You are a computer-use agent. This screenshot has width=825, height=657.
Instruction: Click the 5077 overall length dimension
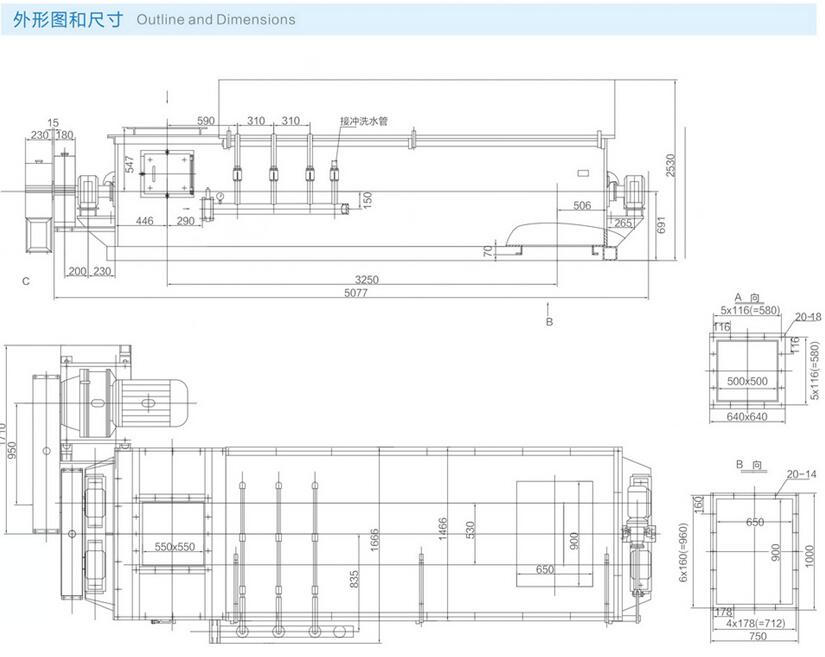tap(348, 293)
